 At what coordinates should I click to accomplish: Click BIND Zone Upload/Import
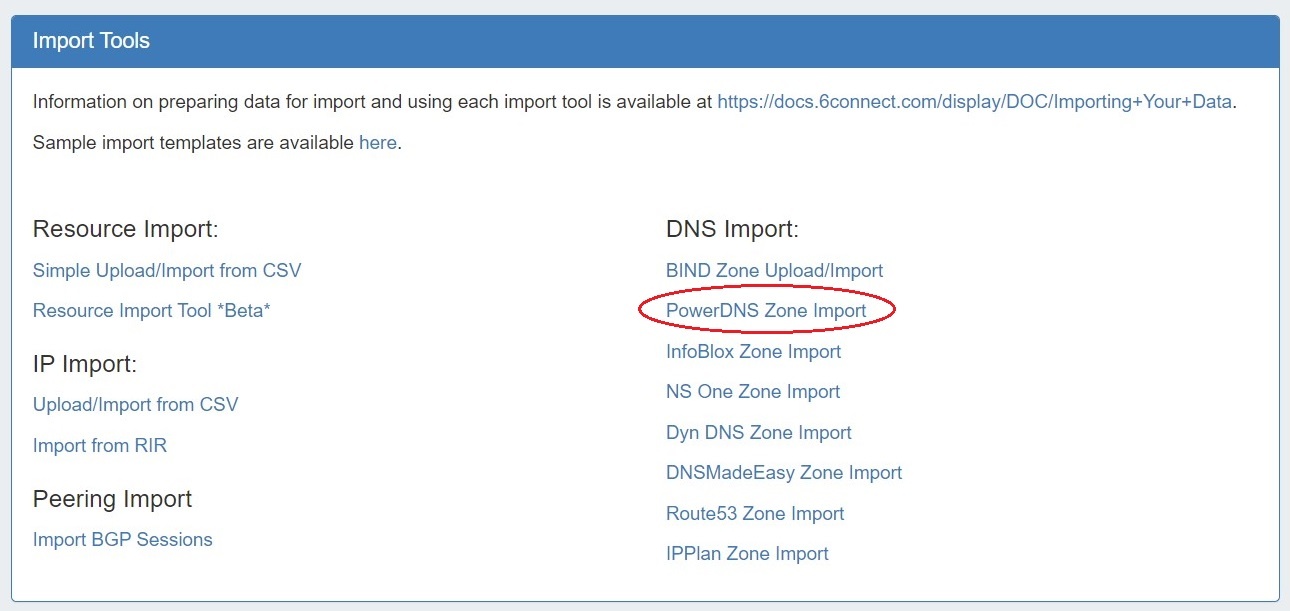[x=774, y=270]
